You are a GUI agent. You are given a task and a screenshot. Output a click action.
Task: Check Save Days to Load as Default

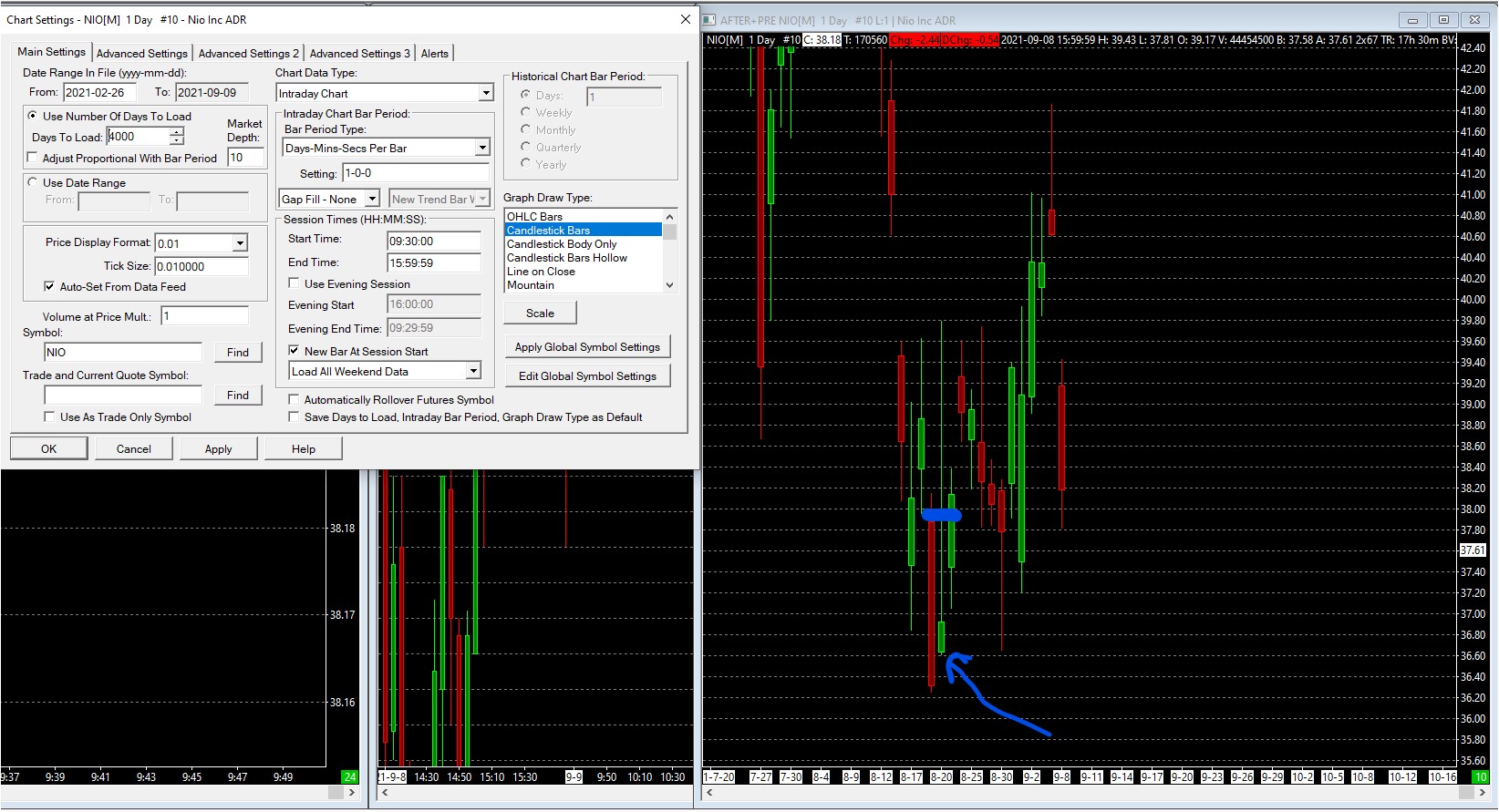294,416
